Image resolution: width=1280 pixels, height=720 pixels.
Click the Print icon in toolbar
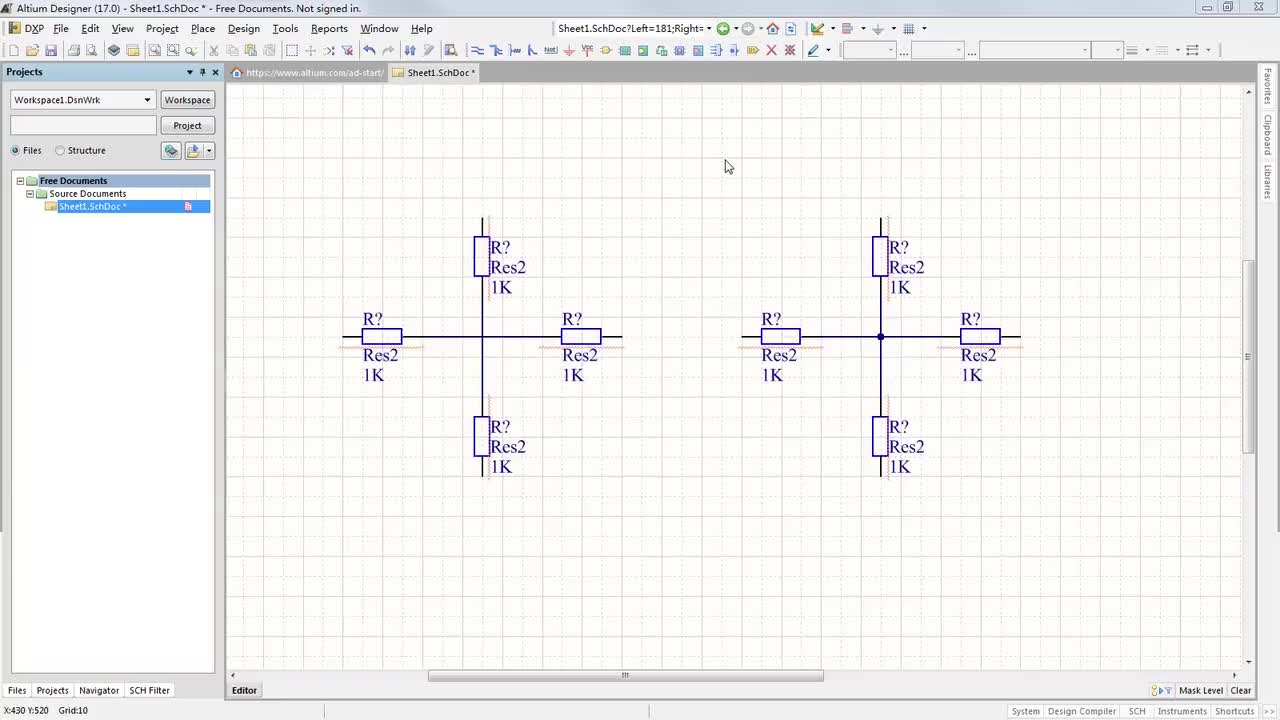point(73,50)
